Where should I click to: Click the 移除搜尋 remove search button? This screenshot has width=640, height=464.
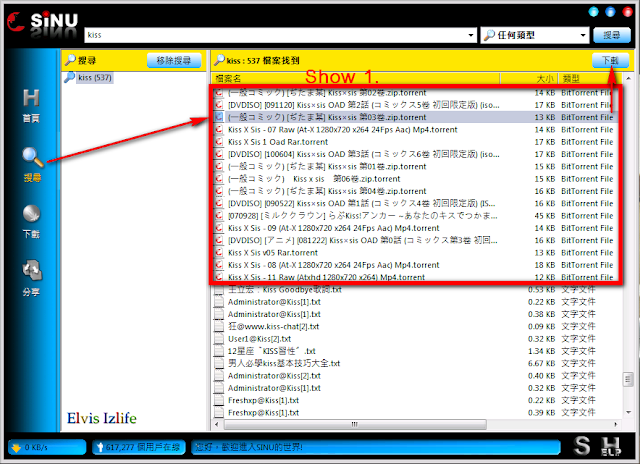(x=174, y=60)
